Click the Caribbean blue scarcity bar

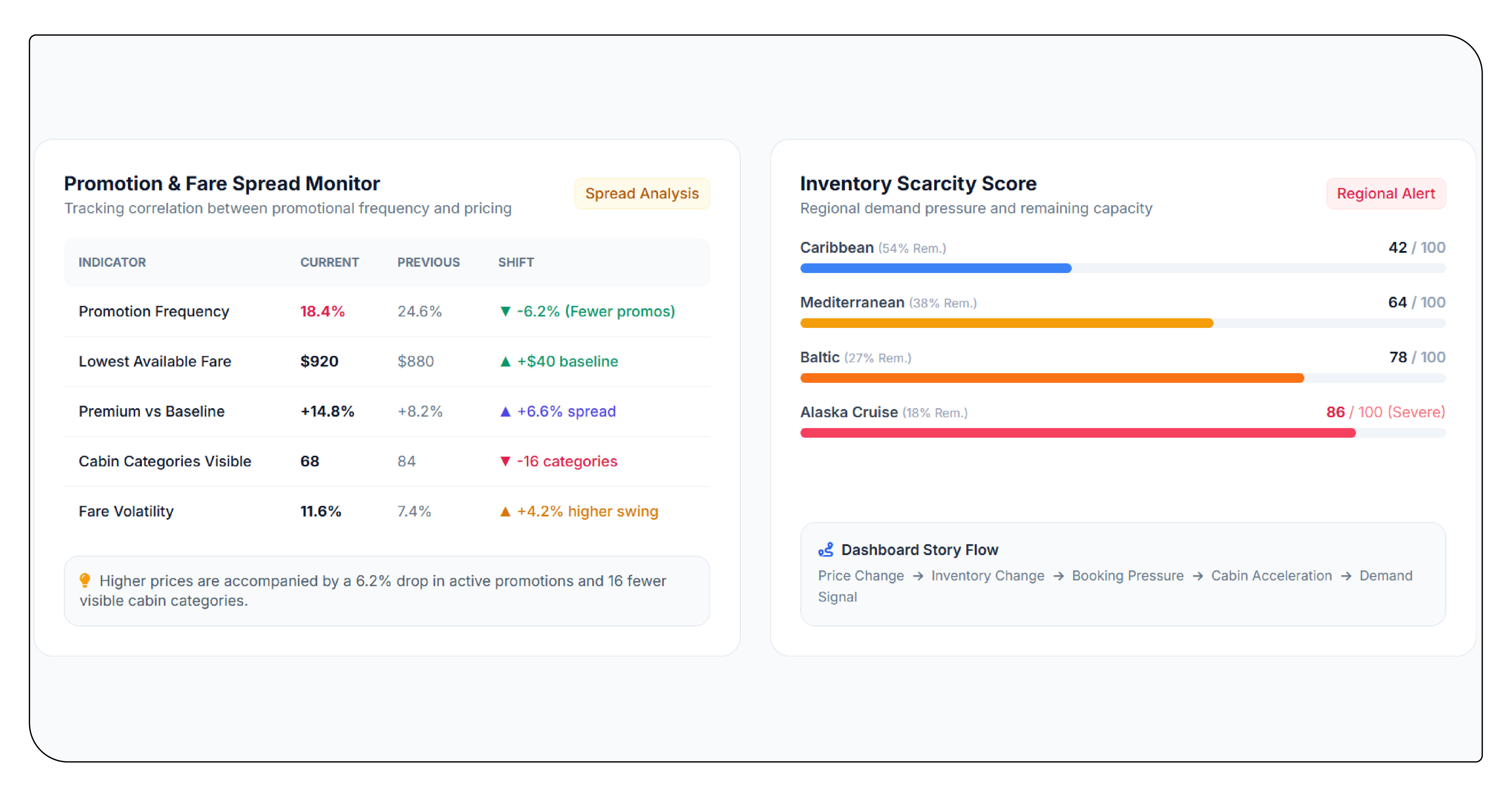coord(935,268)
